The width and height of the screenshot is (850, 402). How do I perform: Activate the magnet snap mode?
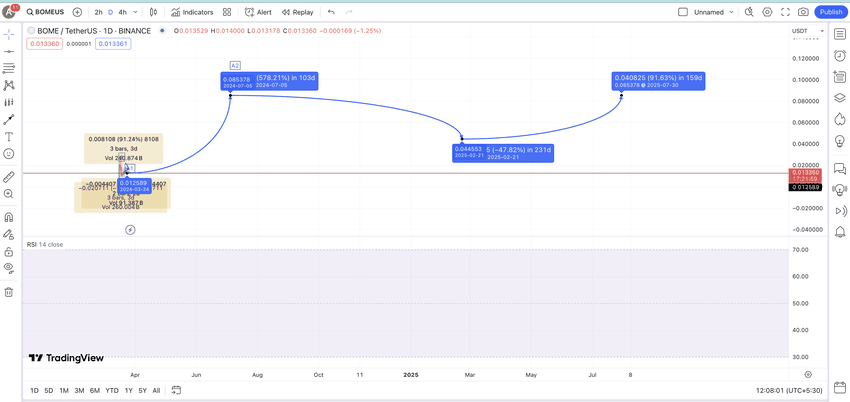pyautogui.click(x=9, y=217)
